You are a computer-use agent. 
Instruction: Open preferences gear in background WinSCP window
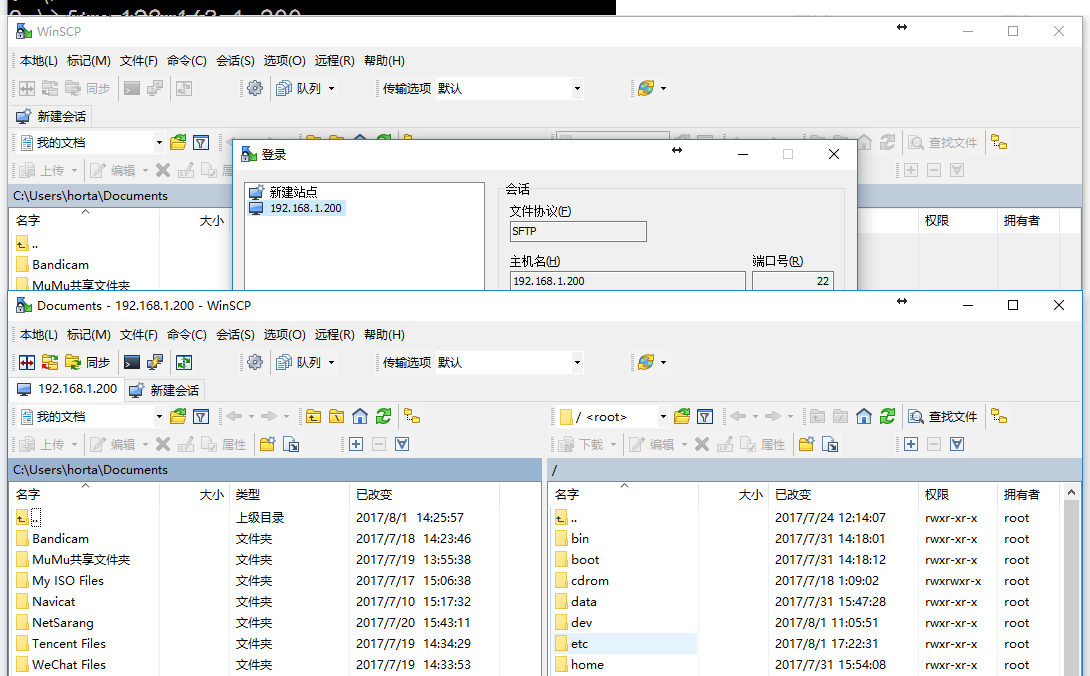[255, 88]
